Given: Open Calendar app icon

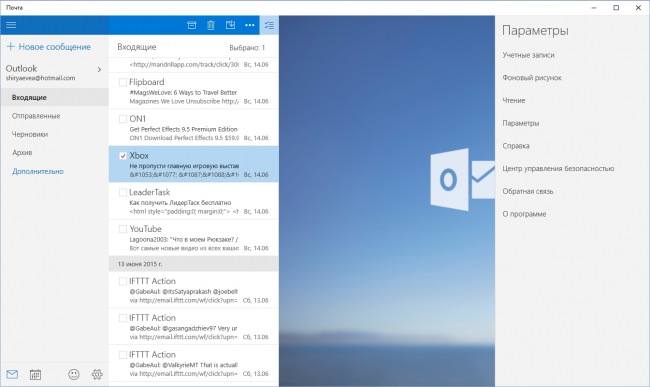Looking at the screenshot, I should [35, 375].
